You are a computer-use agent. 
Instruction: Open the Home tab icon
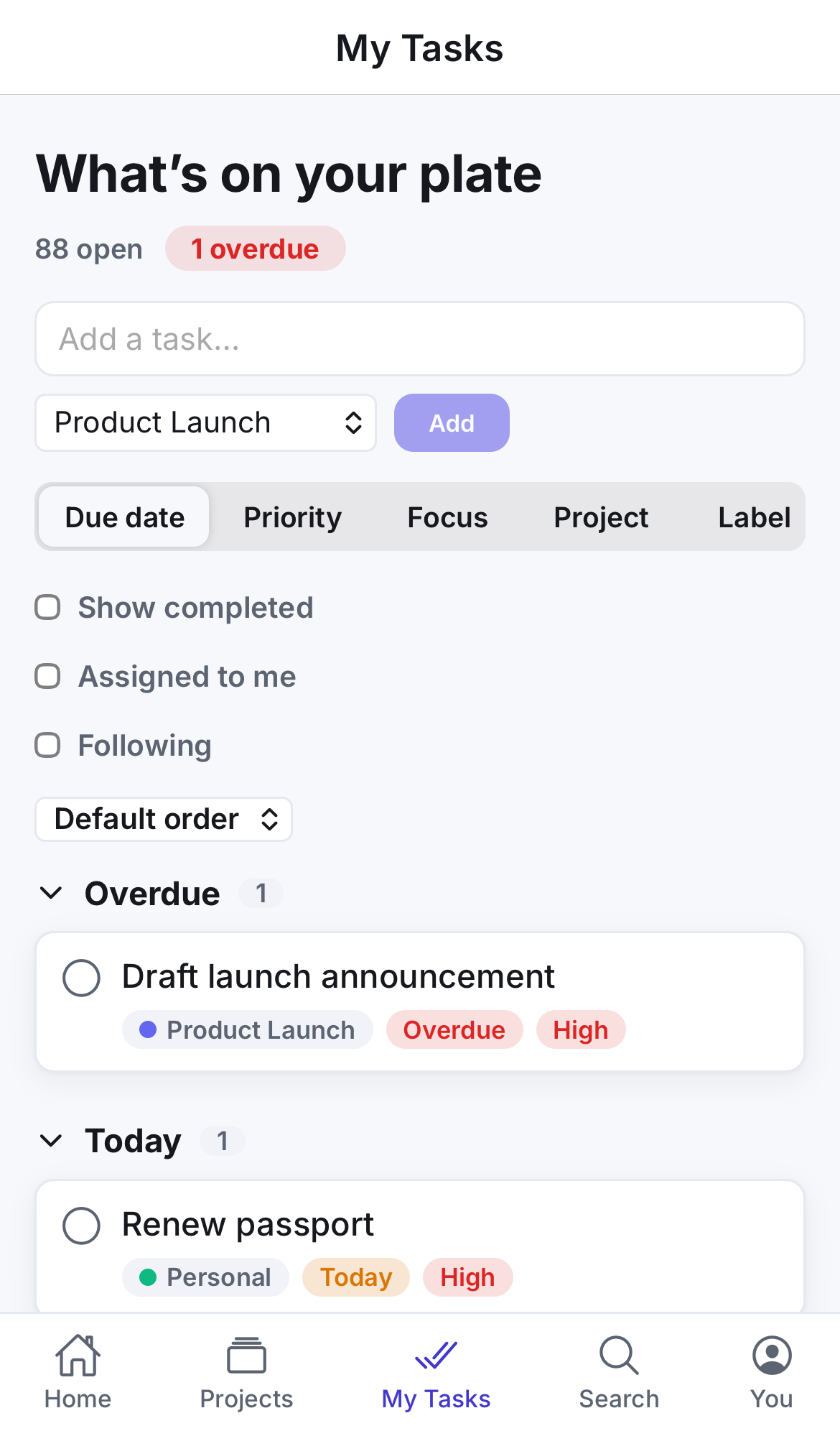[78, 1356]
